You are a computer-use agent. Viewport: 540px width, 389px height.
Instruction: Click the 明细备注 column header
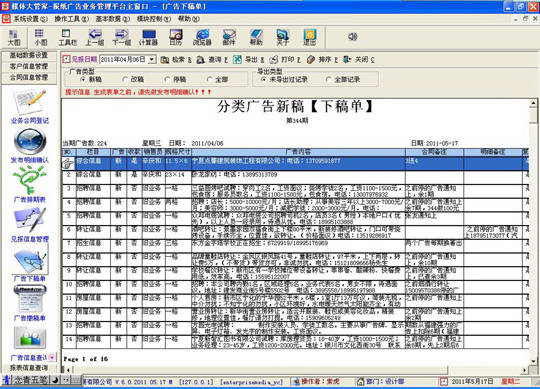pos(493,152)
